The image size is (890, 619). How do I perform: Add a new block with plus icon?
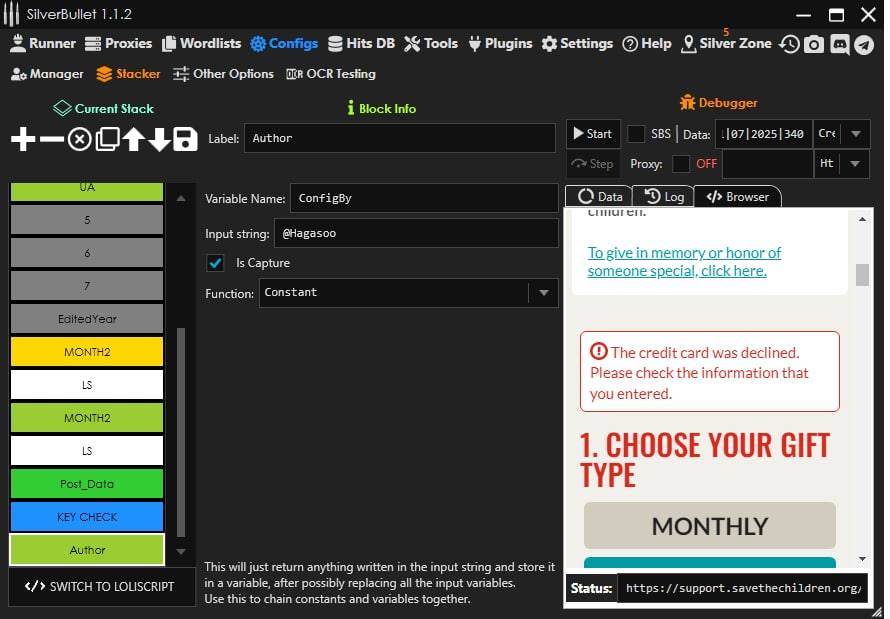(x=23, y=139)
